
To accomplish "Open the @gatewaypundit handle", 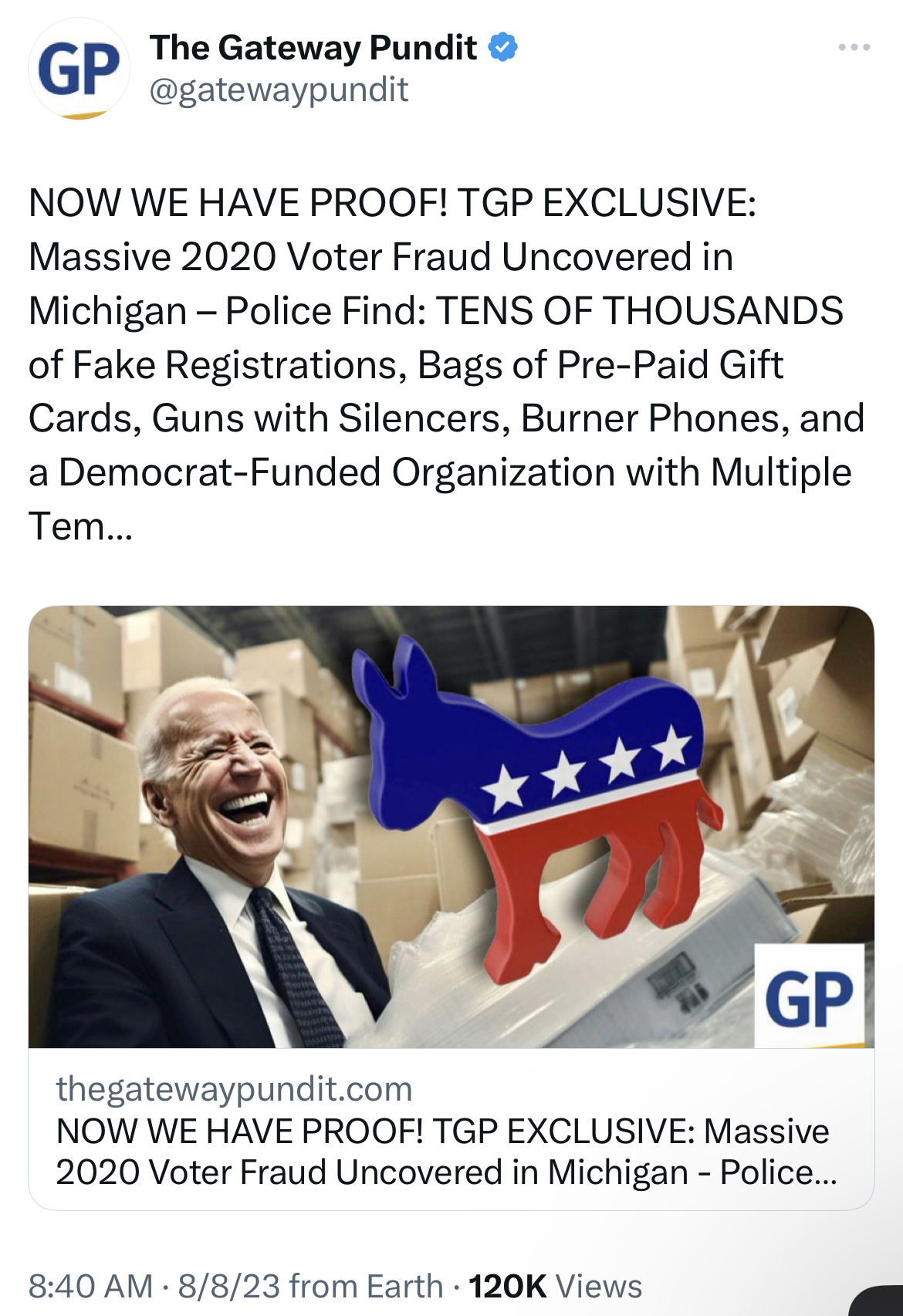I will [x=279, y=90].
